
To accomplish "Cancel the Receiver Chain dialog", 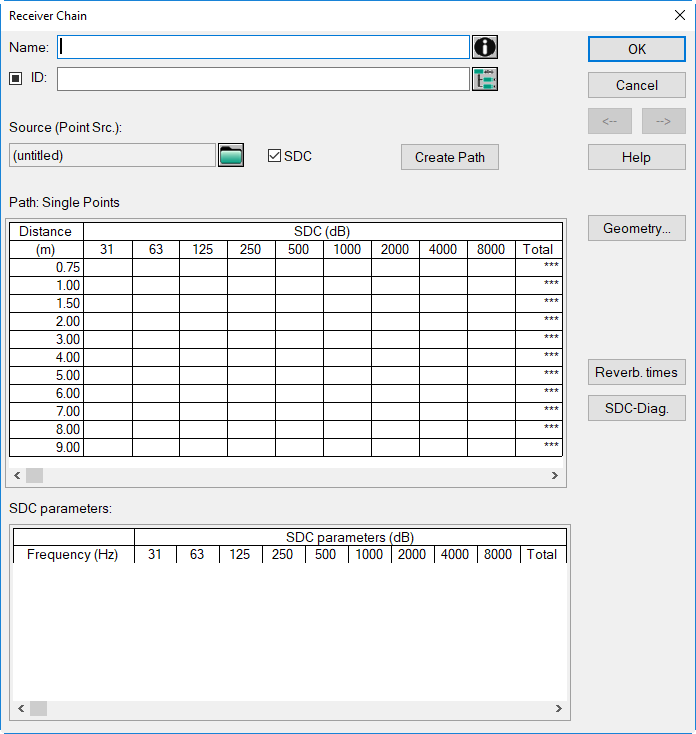I will point(637,85).
